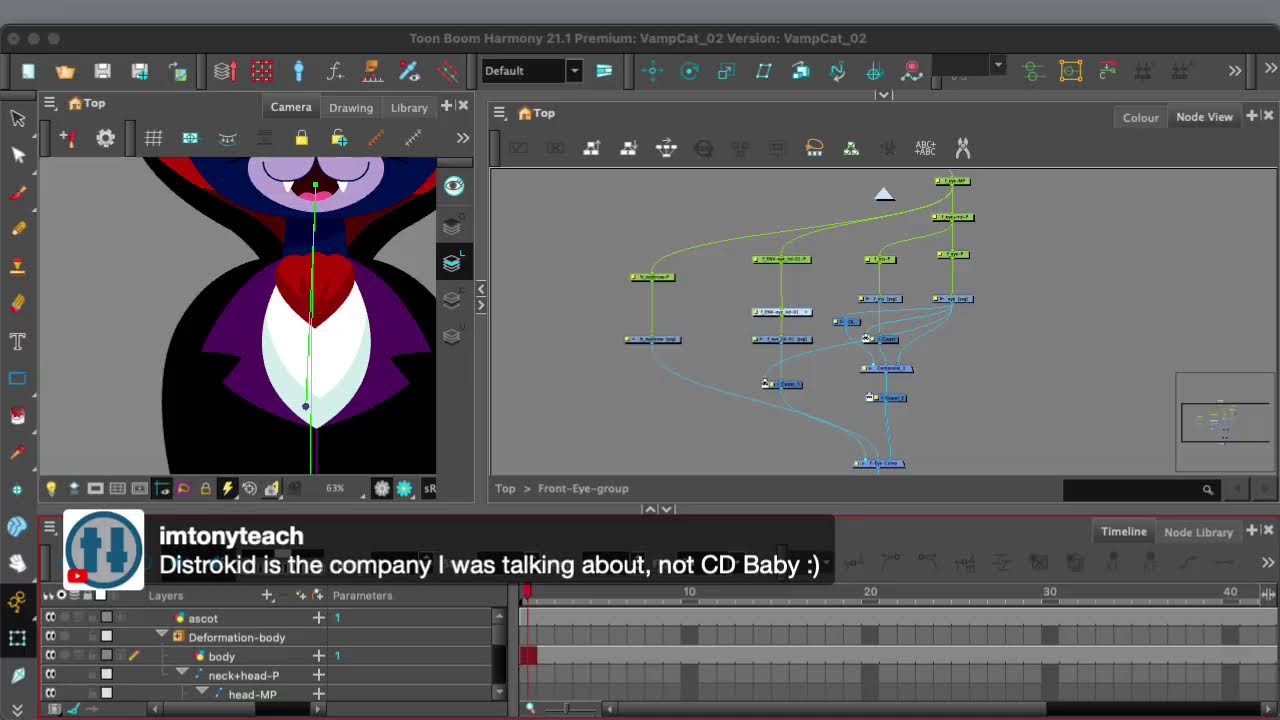Click the green hierarchy icon in Node View toolbar
Image resolution: width=1280 pixels, height=720 pixels.
click(851, 148)
